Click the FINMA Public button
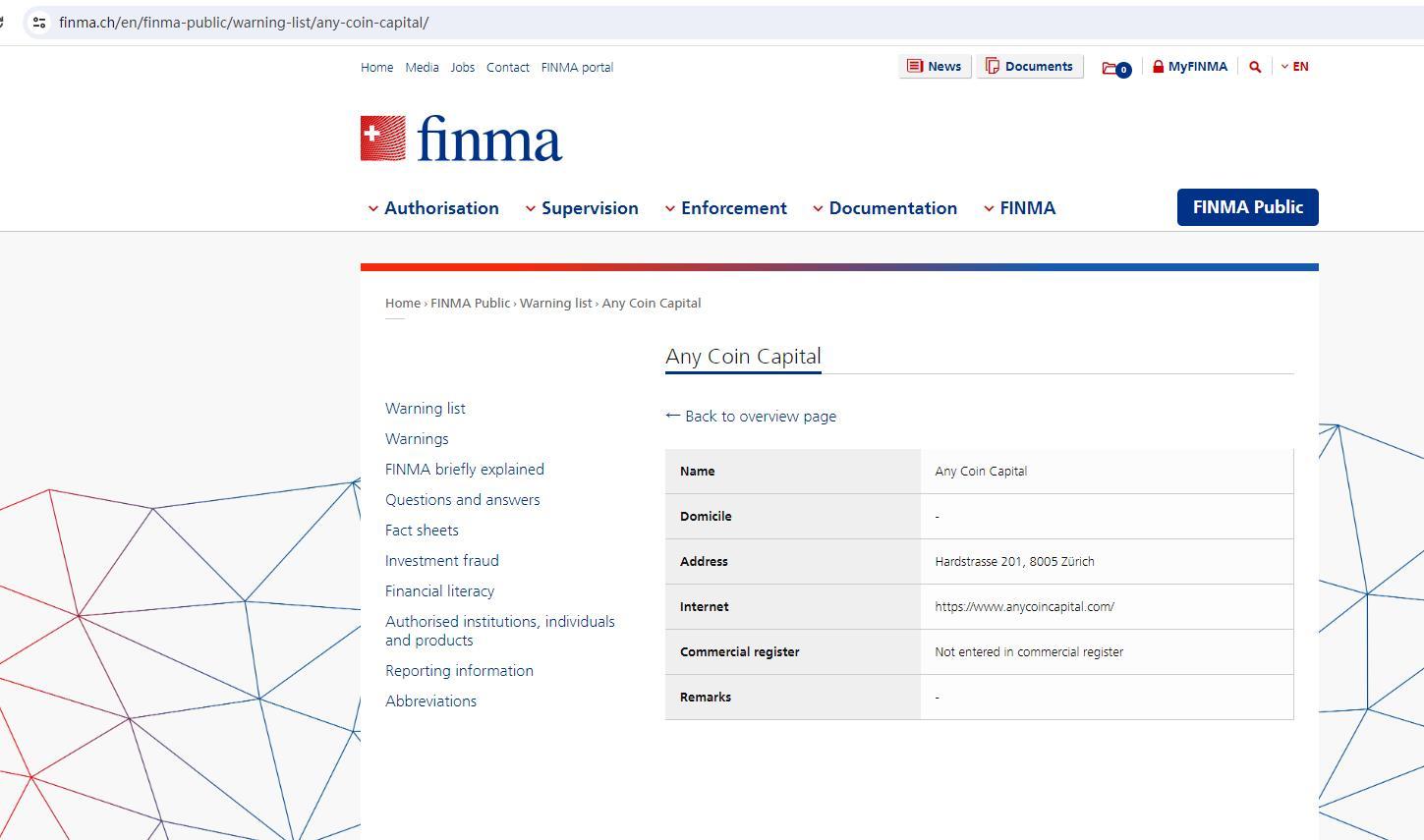This screenshot has height=840, width=1424. 1247,207
